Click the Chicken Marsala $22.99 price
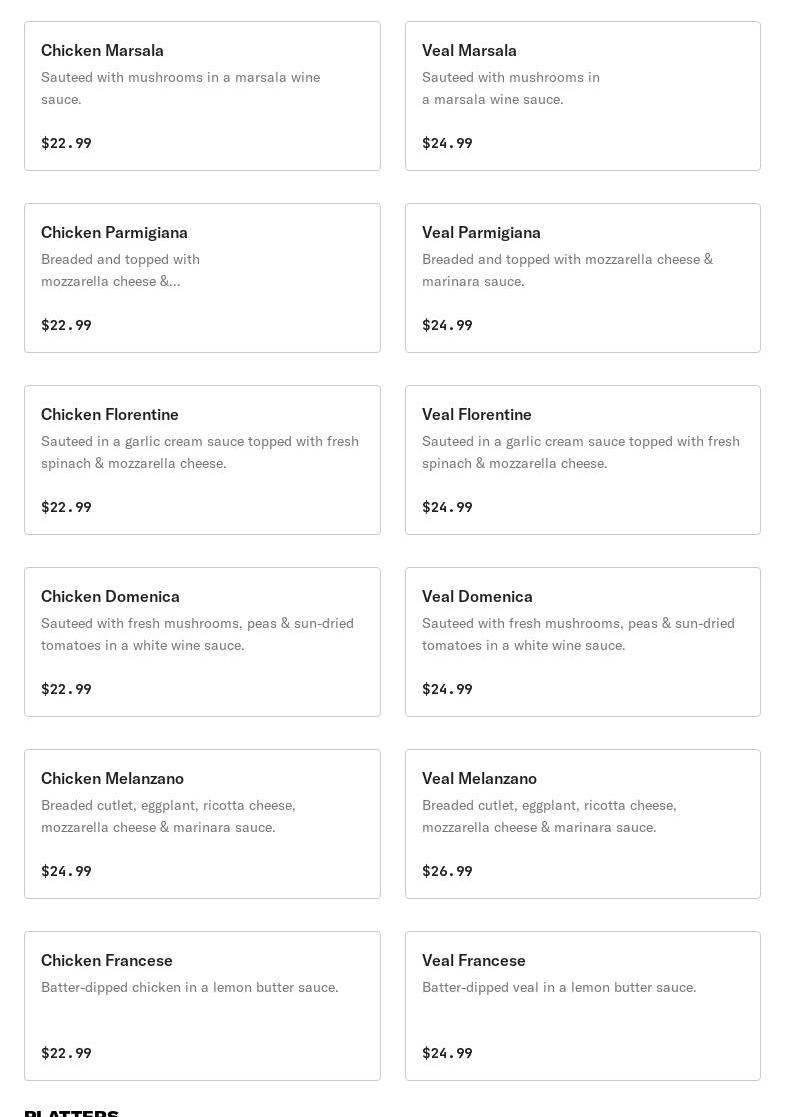 [66, 143]
